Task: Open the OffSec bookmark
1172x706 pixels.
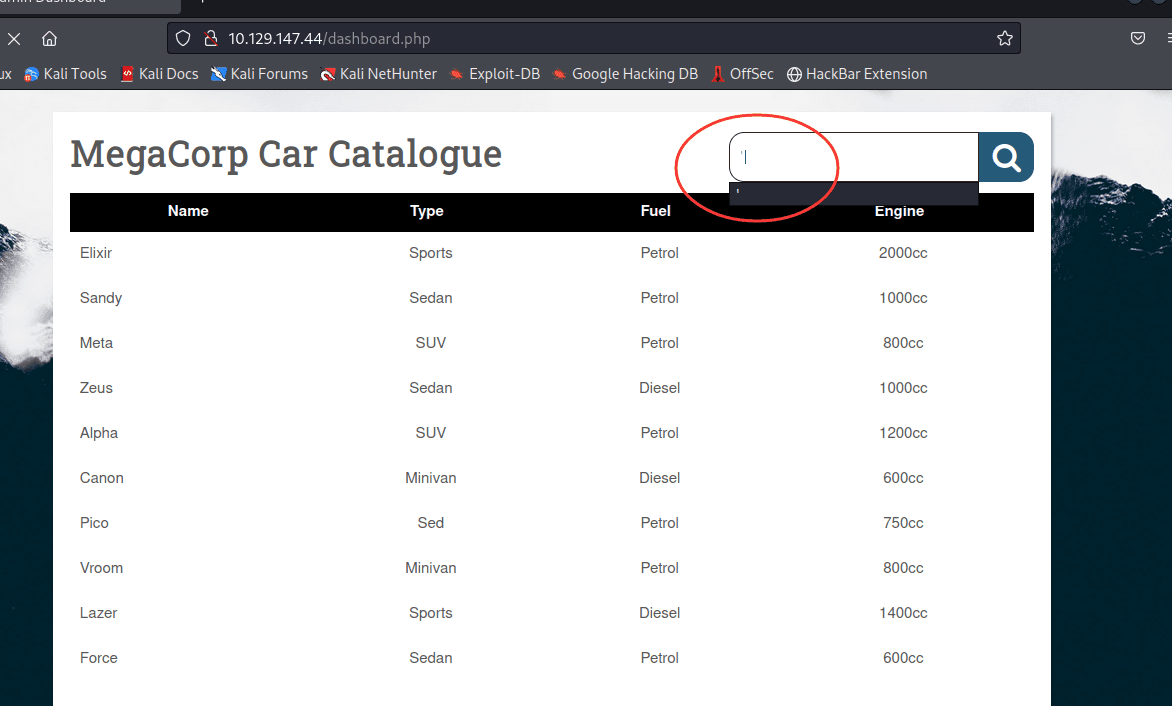Action: coord(742,74)
